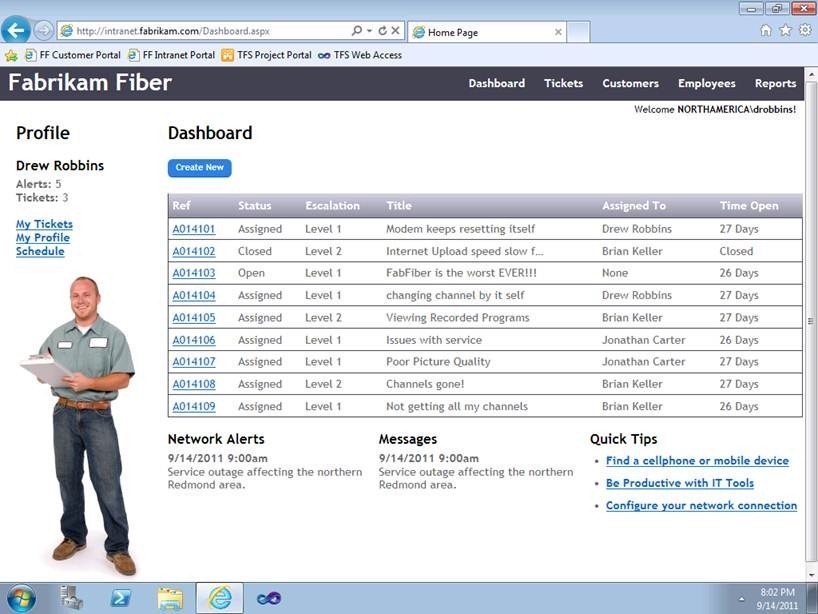Click the Create New button
Viewport: 818px width, 614px height.
199,167
